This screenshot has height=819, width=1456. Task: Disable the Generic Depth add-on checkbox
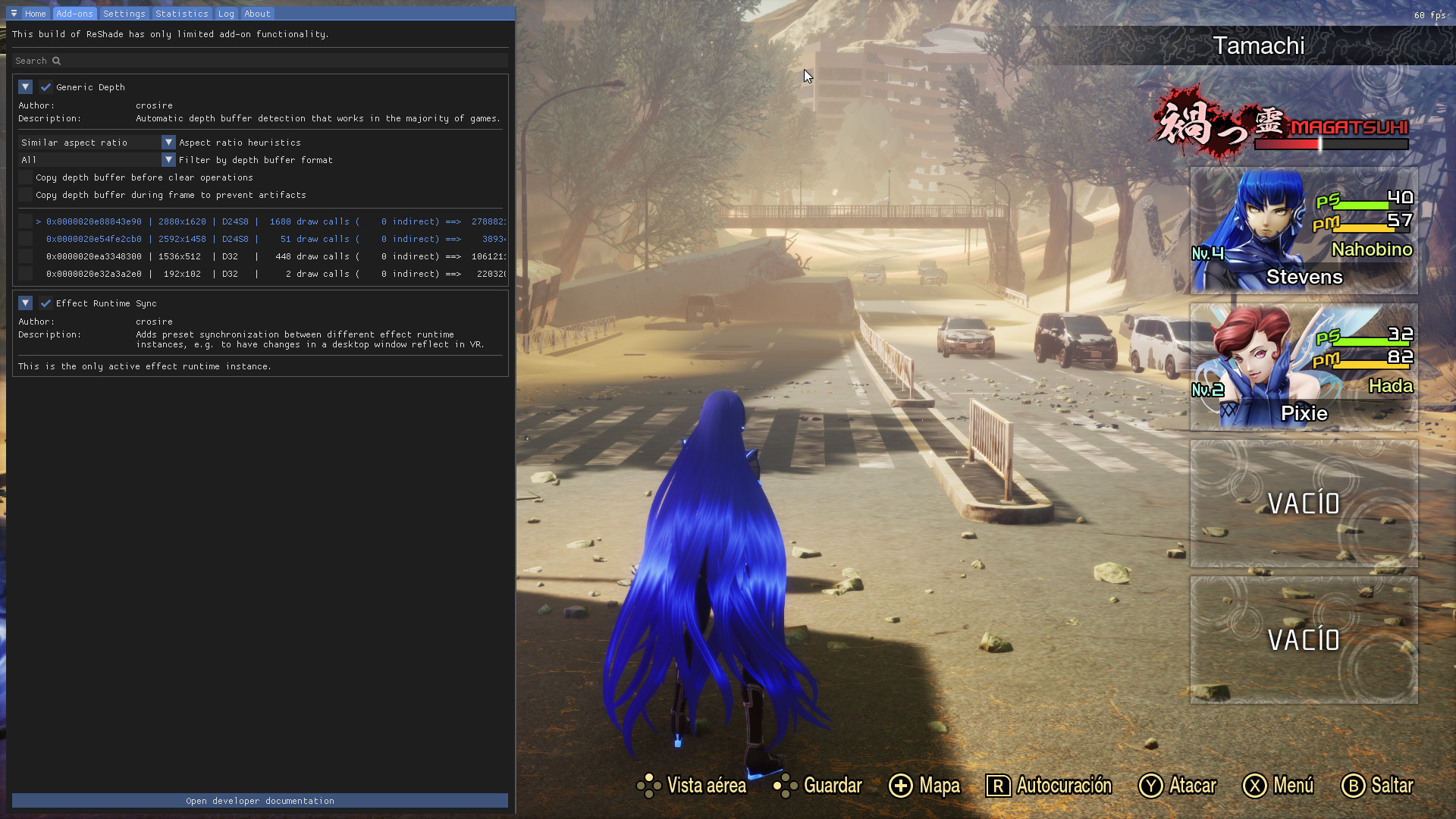pyautogui.click(x=45, y=86)
